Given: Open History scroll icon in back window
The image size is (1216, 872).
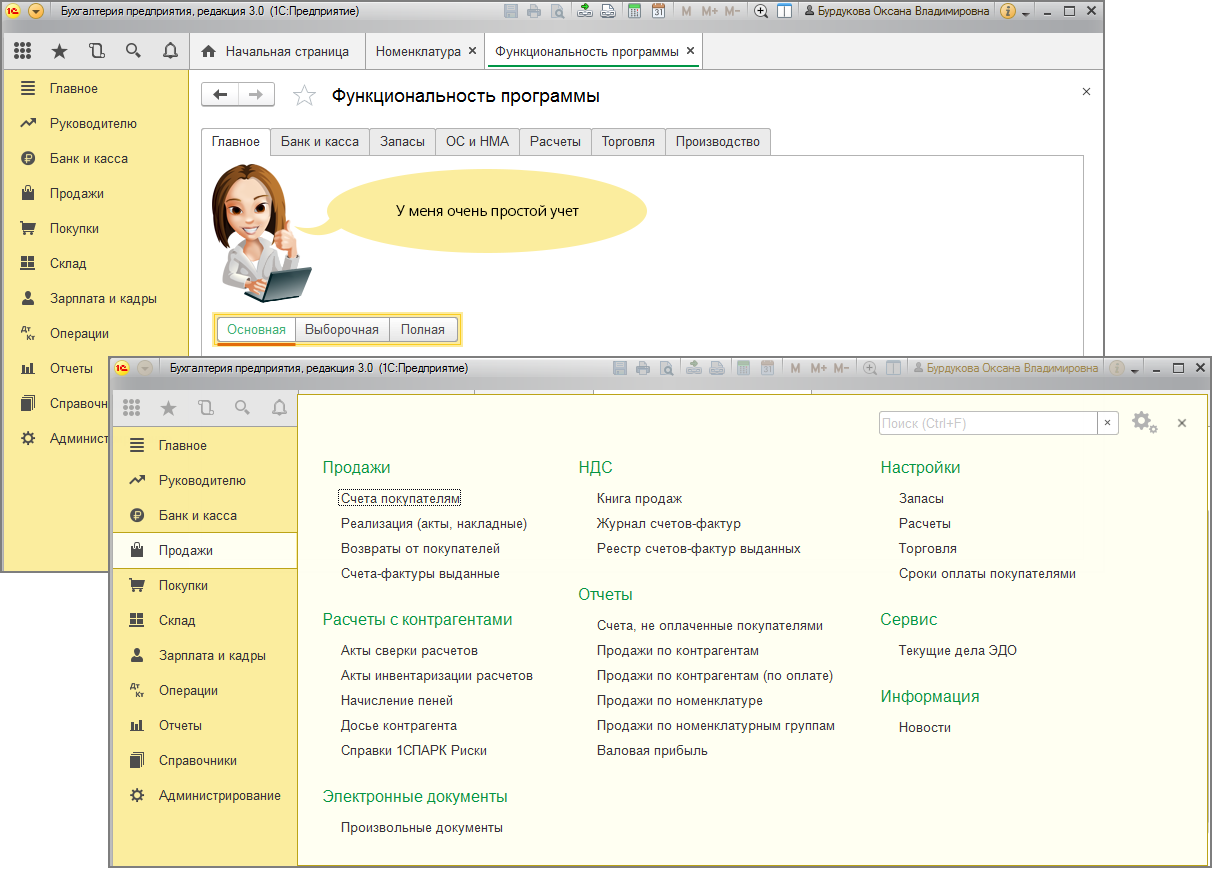Looking at the screenshot, I should click(96, 51).
